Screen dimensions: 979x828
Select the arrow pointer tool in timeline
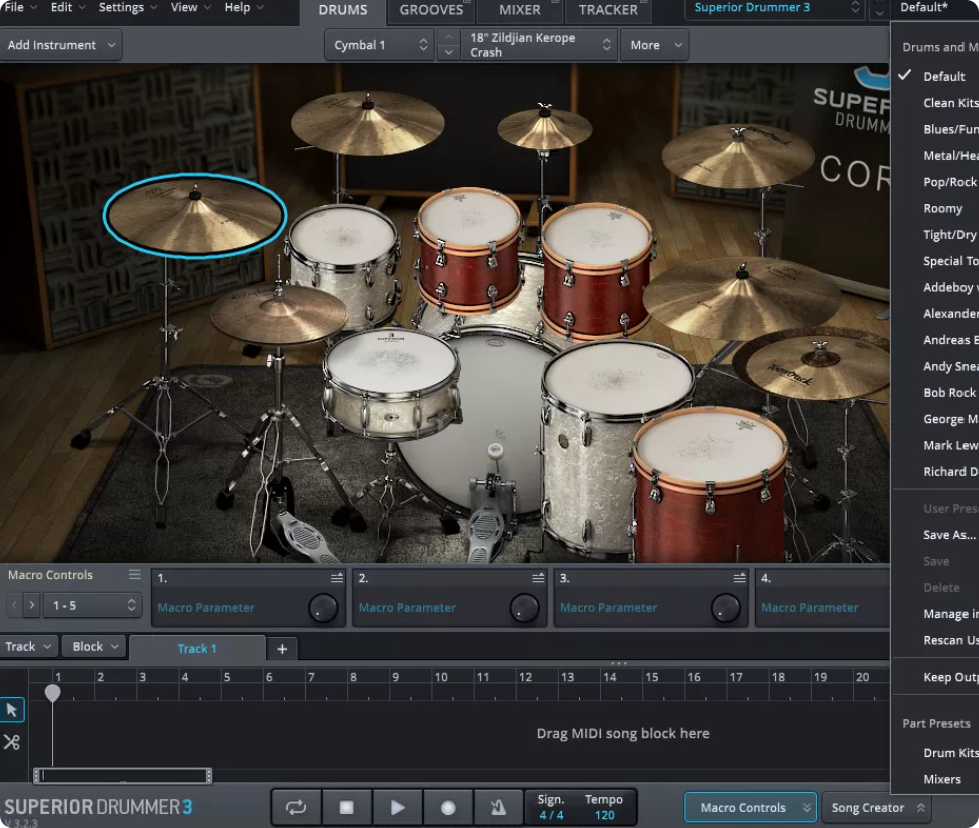click(12, 709)
